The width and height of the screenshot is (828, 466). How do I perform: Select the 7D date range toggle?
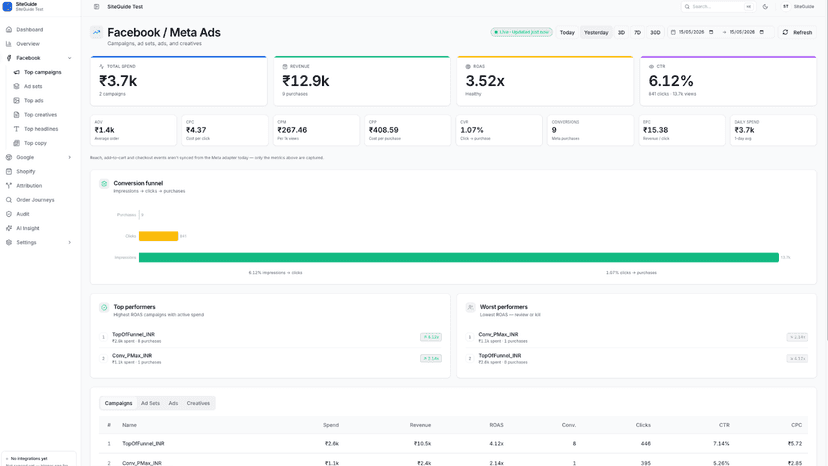[x=637, y=32]
